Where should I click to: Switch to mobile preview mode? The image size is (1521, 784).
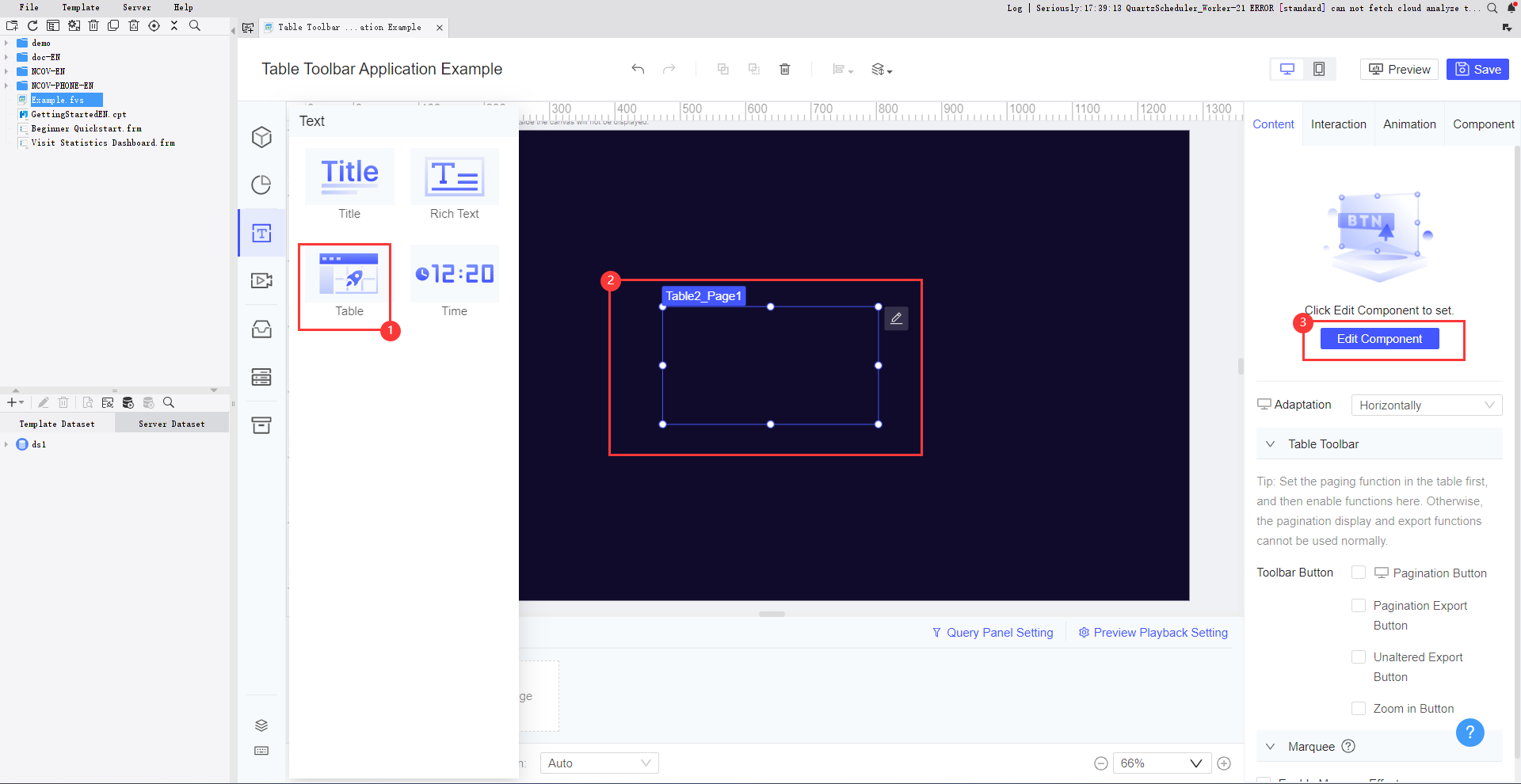tap(1319, 69)
